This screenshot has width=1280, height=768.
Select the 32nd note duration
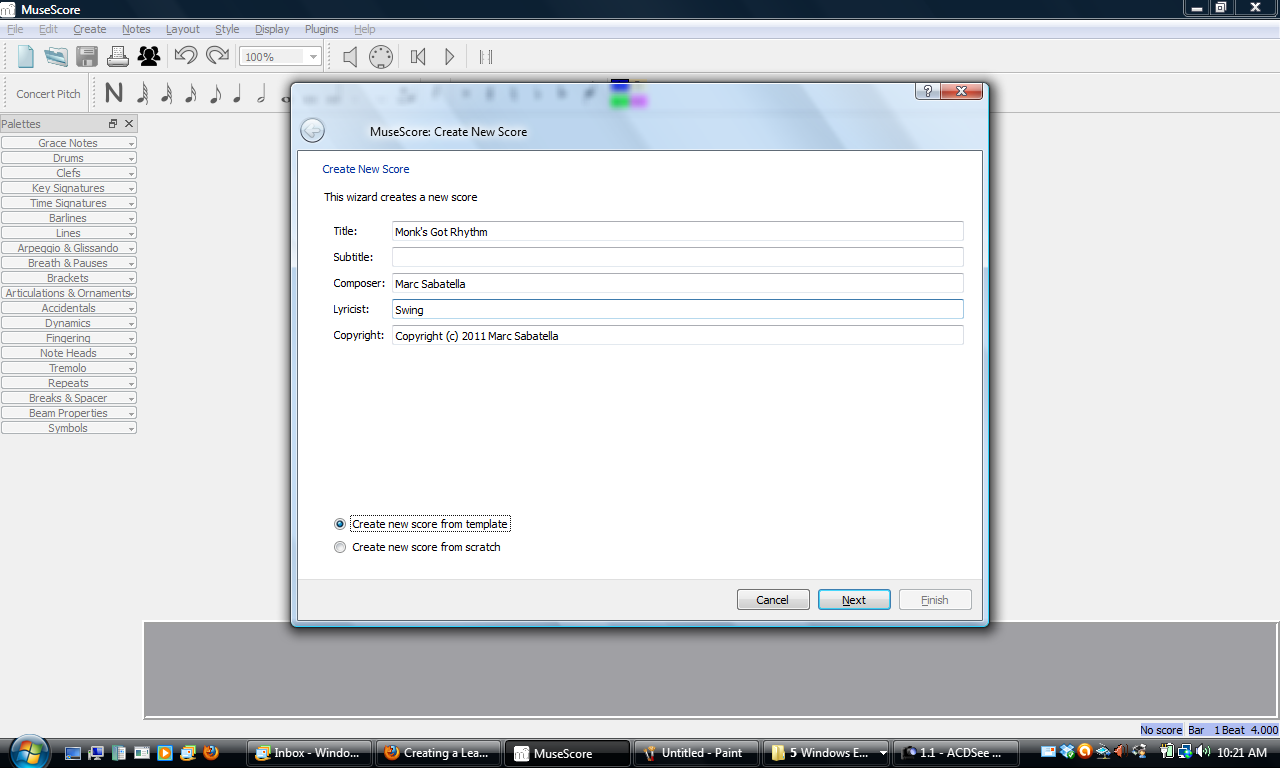point(166,94)
